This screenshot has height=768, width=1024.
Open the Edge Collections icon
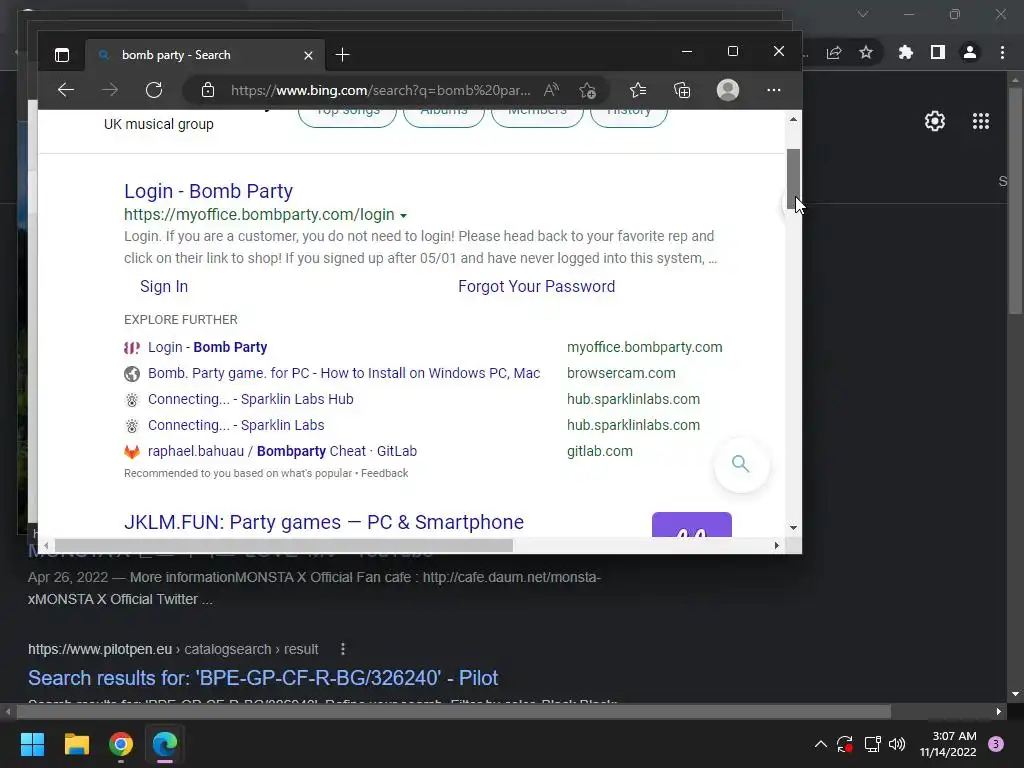[682, 90]
